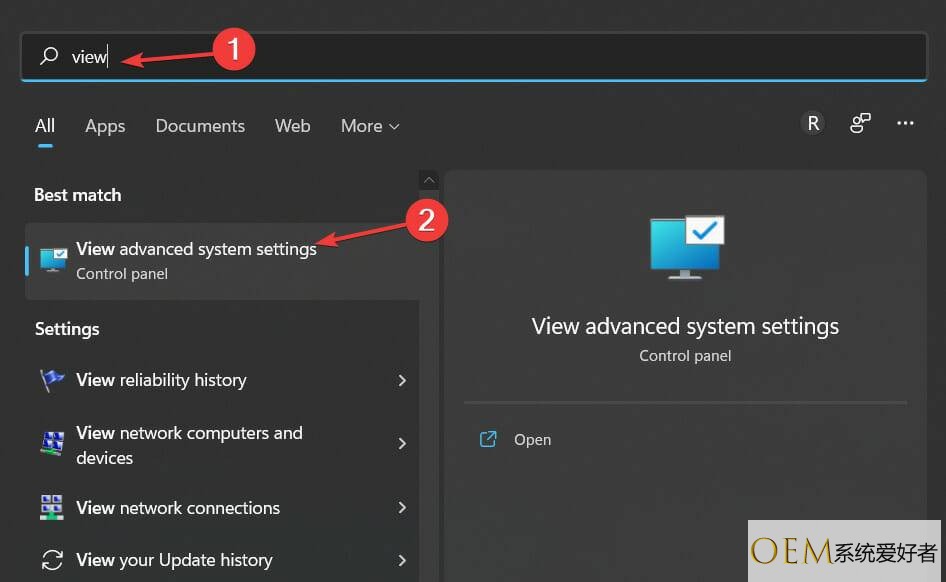The height and width of the screenshot is (582, 946).
Task: Click the Open external link icon
Action: [488, 439]
